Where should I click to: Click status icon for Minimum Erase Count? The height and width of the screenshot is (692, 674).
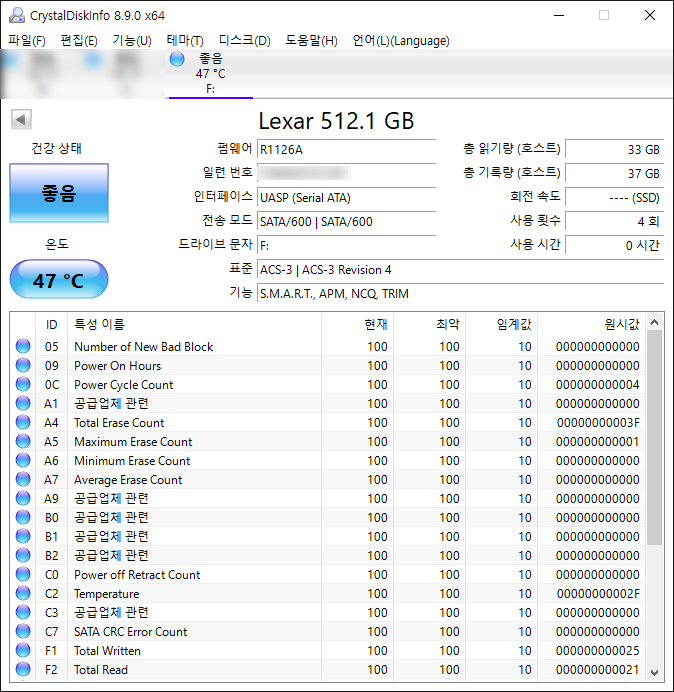[x=23, y=460]
